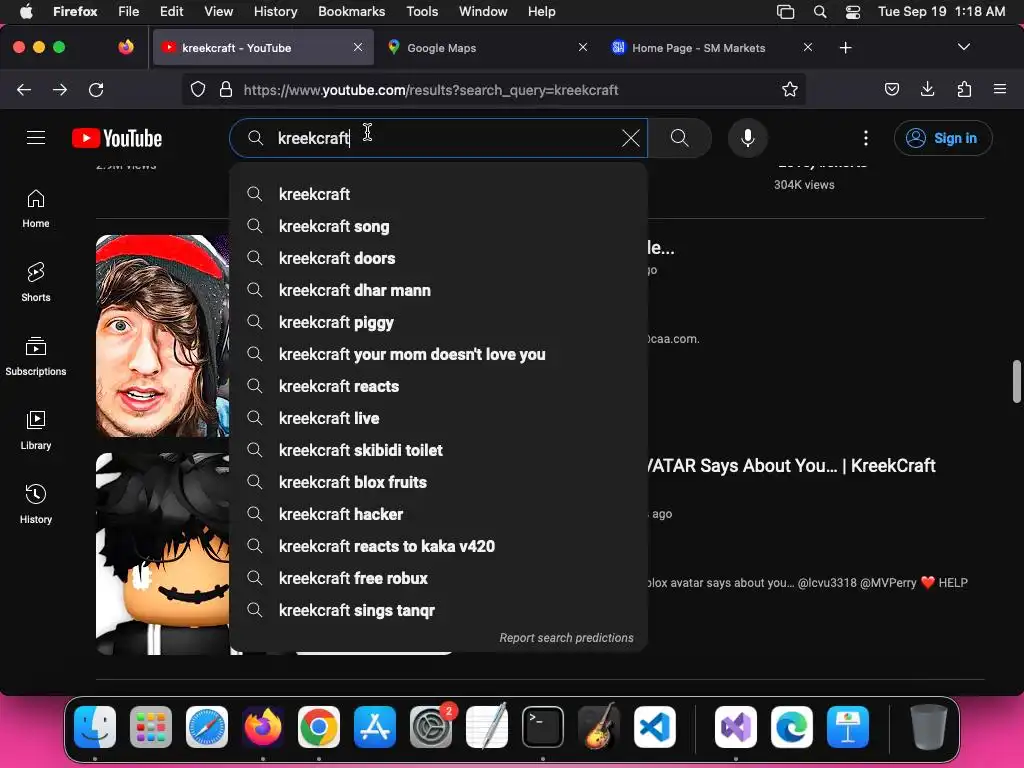Choose suggestion kreekcraft hacker

click(438, 514)
